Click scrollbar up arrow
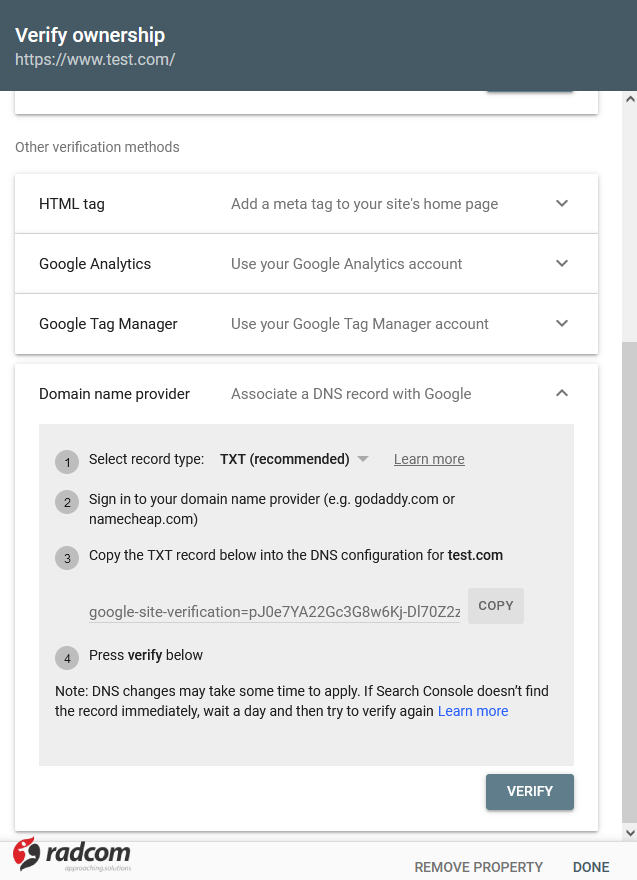The height and width of the screenshot is (880, 637). [629, 100]
